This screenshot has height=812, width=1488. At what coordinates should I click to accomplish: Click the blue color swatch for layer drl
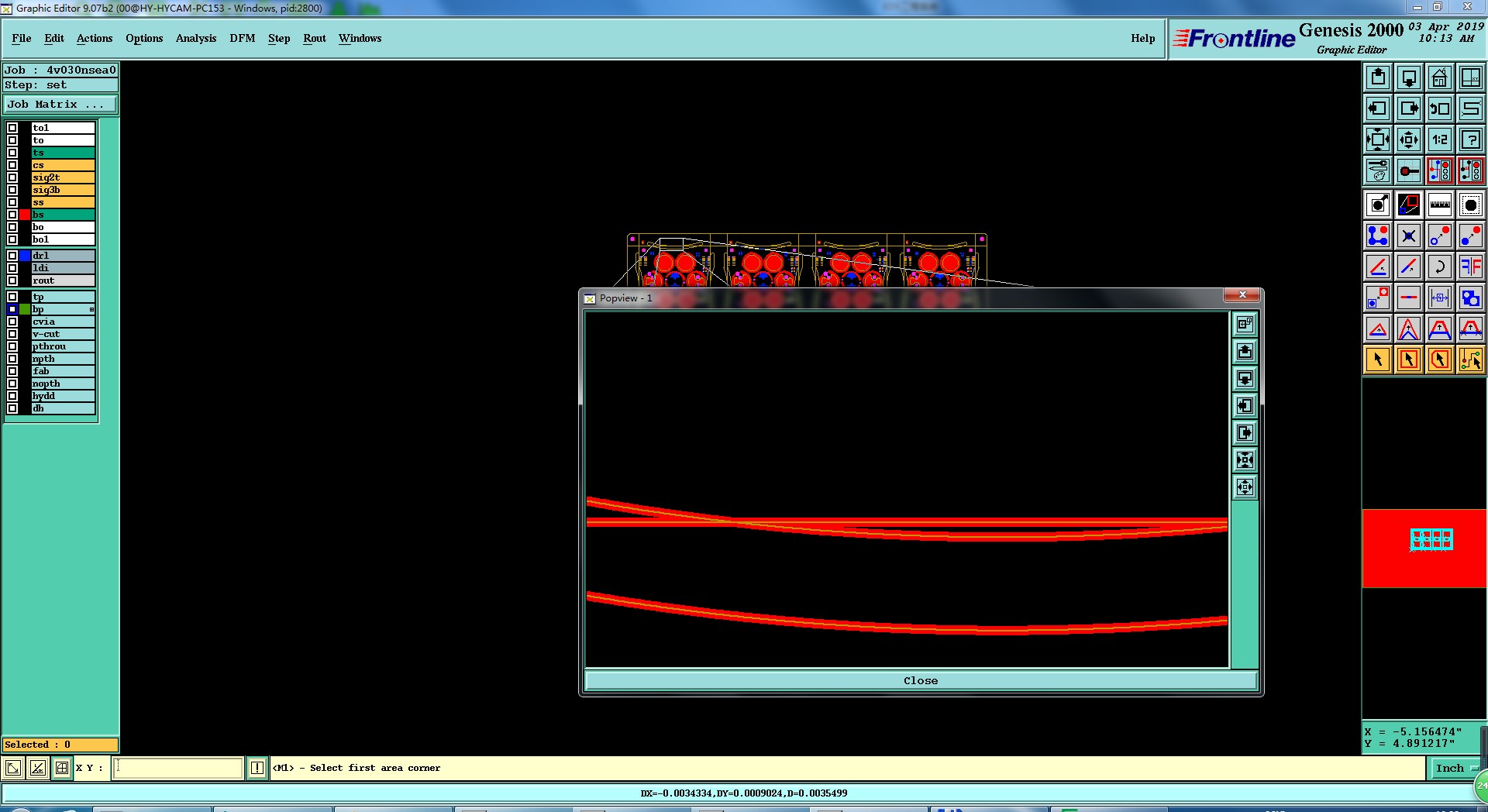[25, 256]
